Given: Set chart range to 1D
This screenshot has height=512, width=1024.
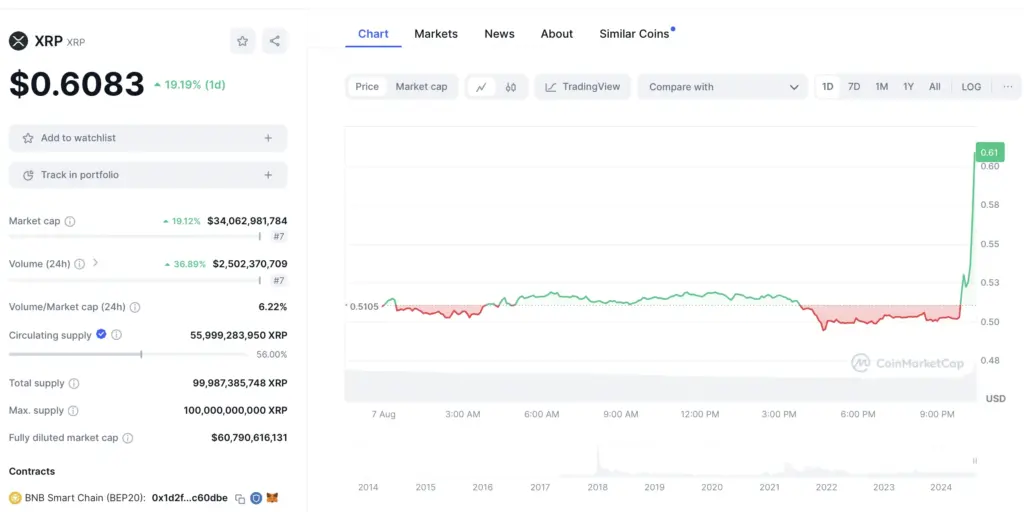Looking at the screenshot, I should tap(827, 87).
